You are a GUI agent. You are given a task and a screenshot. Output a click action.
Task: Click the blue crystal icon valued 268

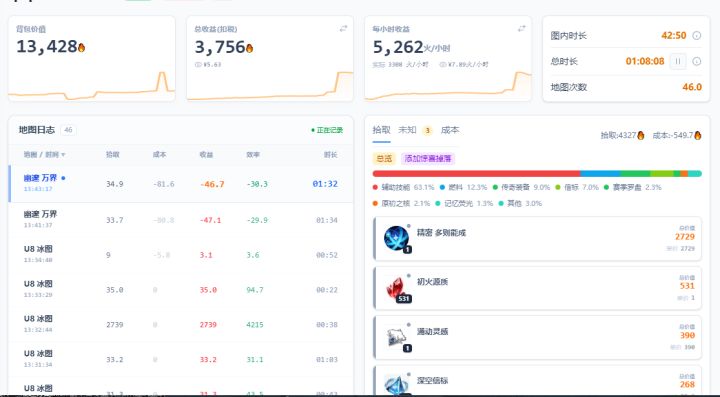396,385
